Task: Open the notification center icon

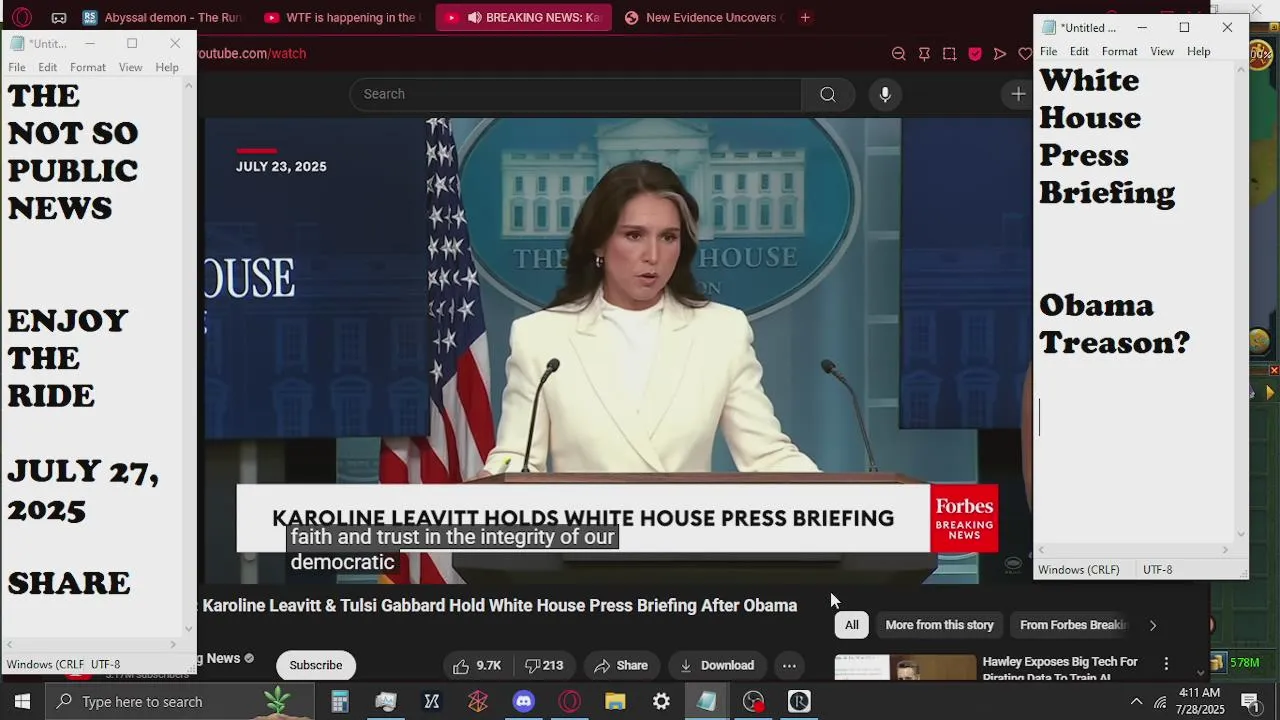Action: click(1249, 701)
